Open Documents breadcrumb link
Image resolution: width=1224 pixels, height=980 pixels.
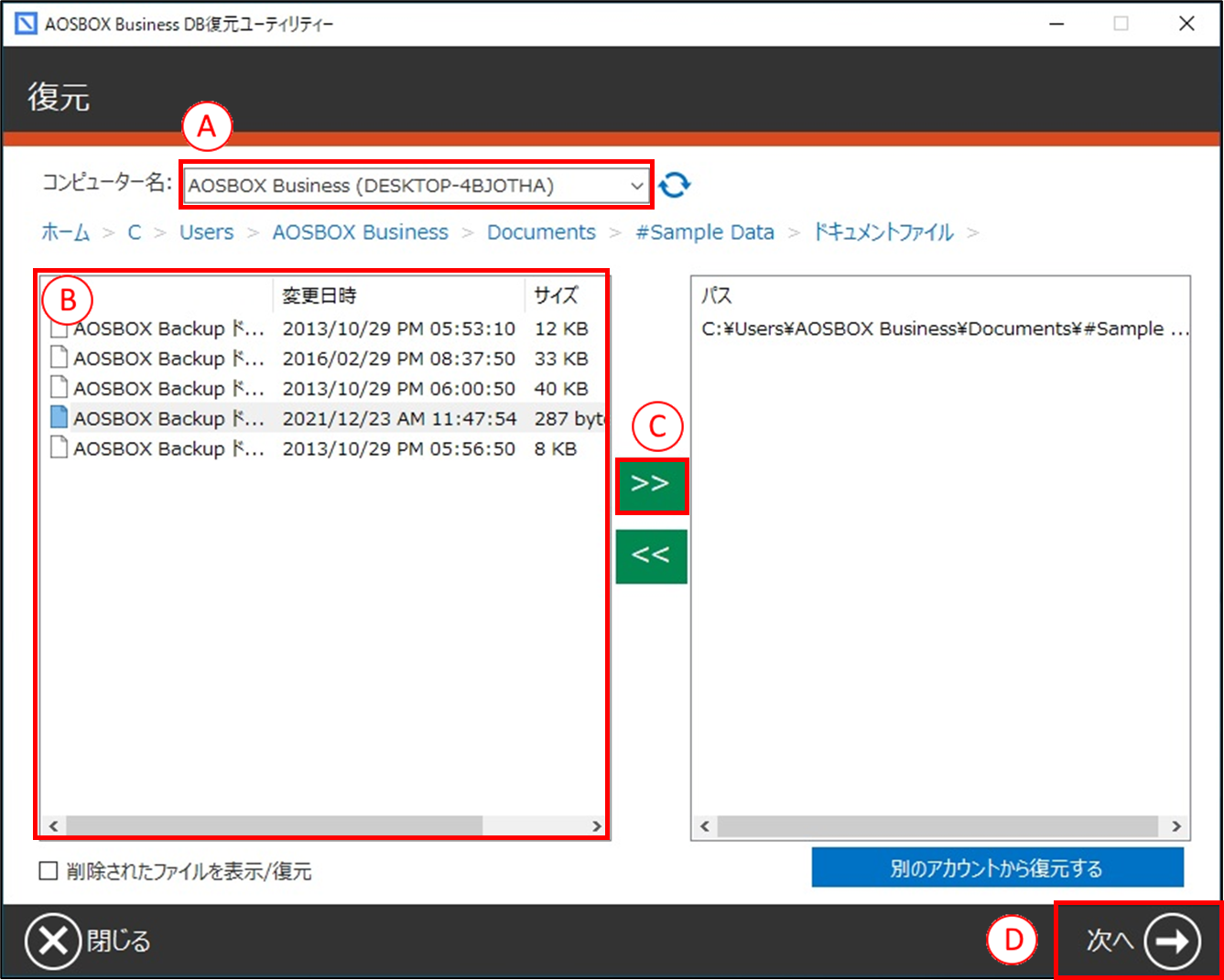pyautogui.click(x=541, y=232)
